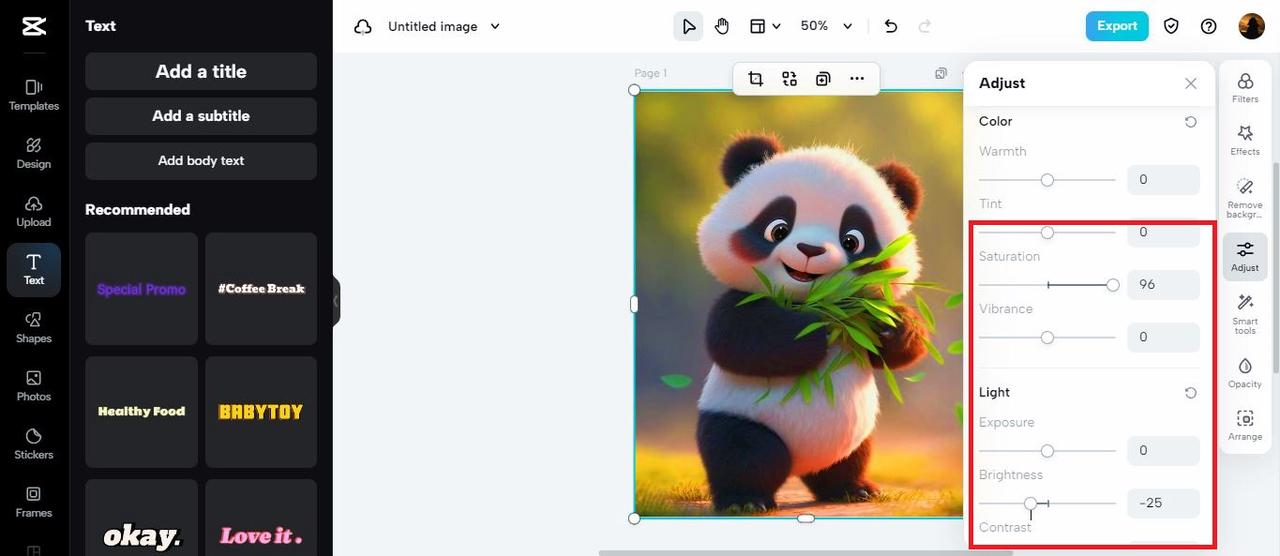1280x556 pixels.
Task: Click the Vibrance slider handle
Action: click(x=1047, y=337)
